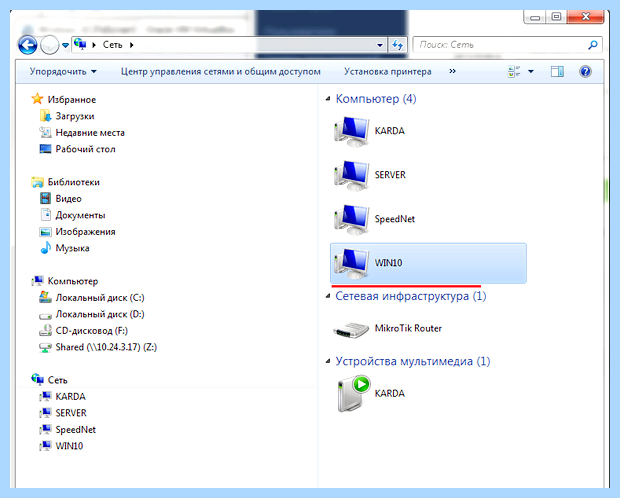This screenshot has width=620, height=498.
Task: Click Установка принтера in the toolbar
Action: [x=388, y=72]
